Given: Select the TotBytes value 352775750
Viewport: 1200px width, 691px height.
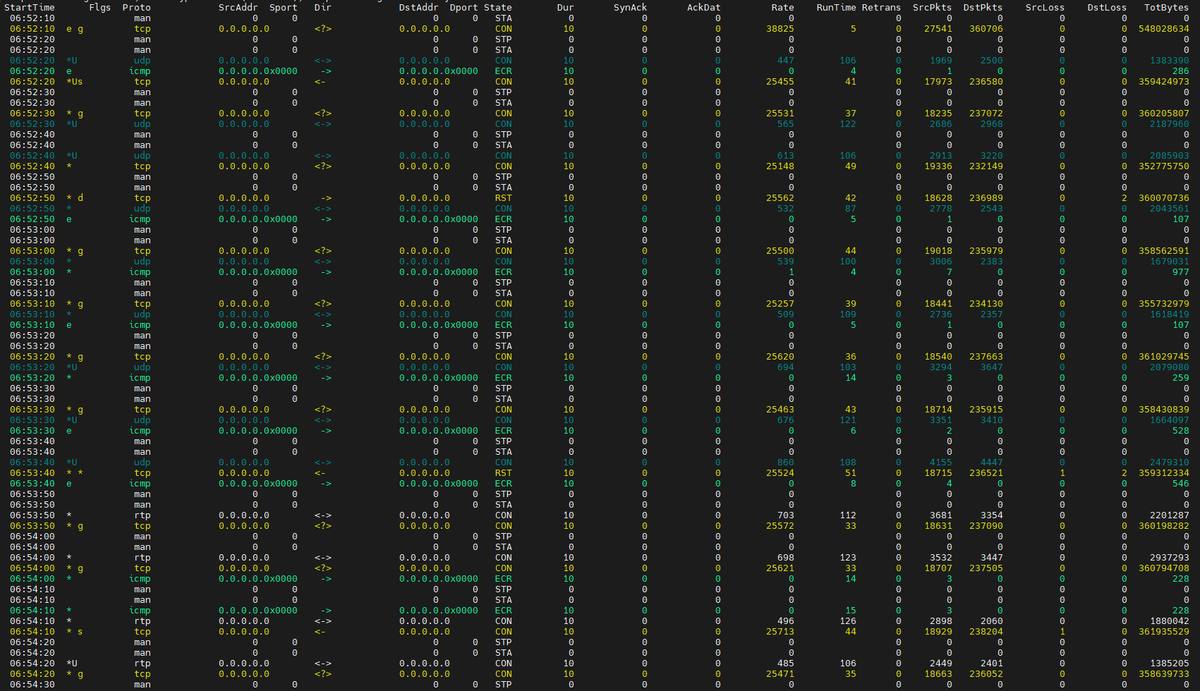Looking at the screenshot, I should point(1163,166).
